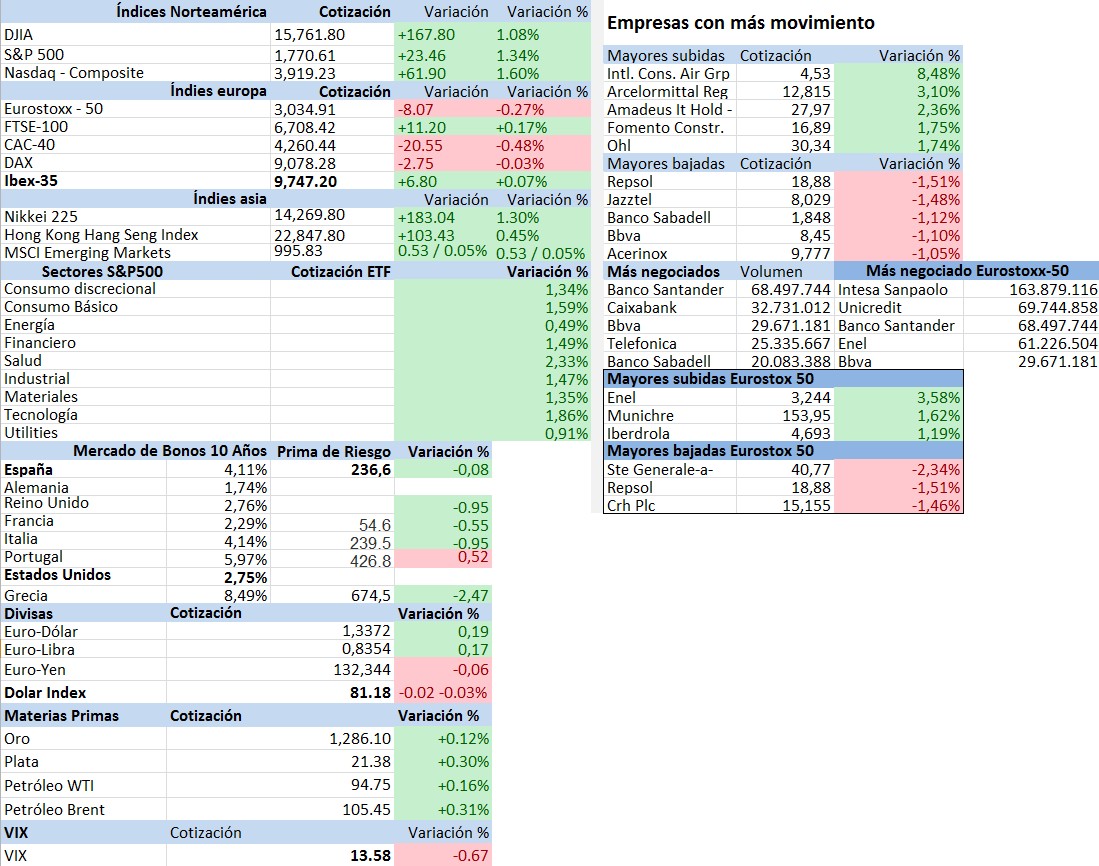The height and width of the screenshot is (866, 1099).
Task: Click Italia risk premium 239.5
Action: [370, 543]
